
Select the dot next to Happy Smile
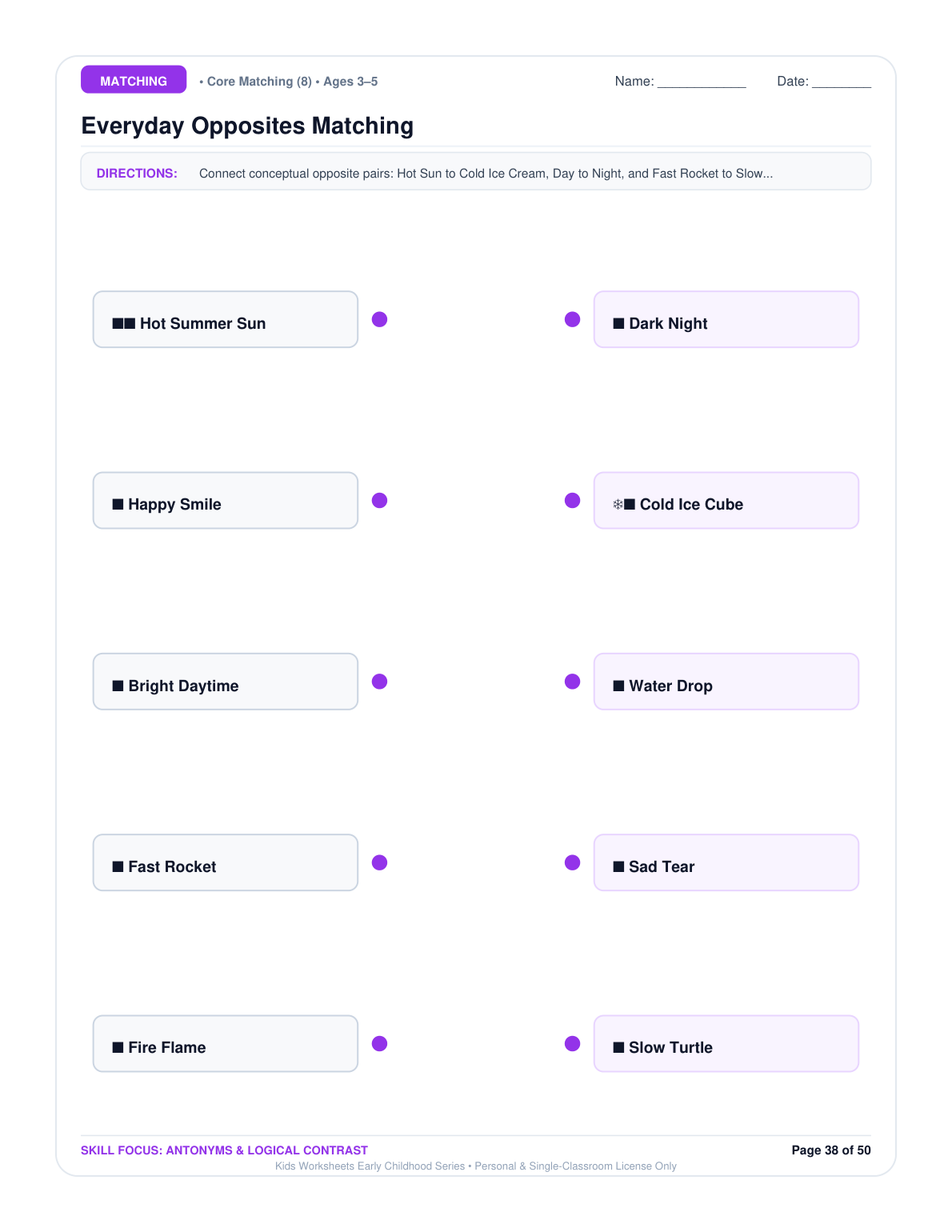[x=380, y=500]
